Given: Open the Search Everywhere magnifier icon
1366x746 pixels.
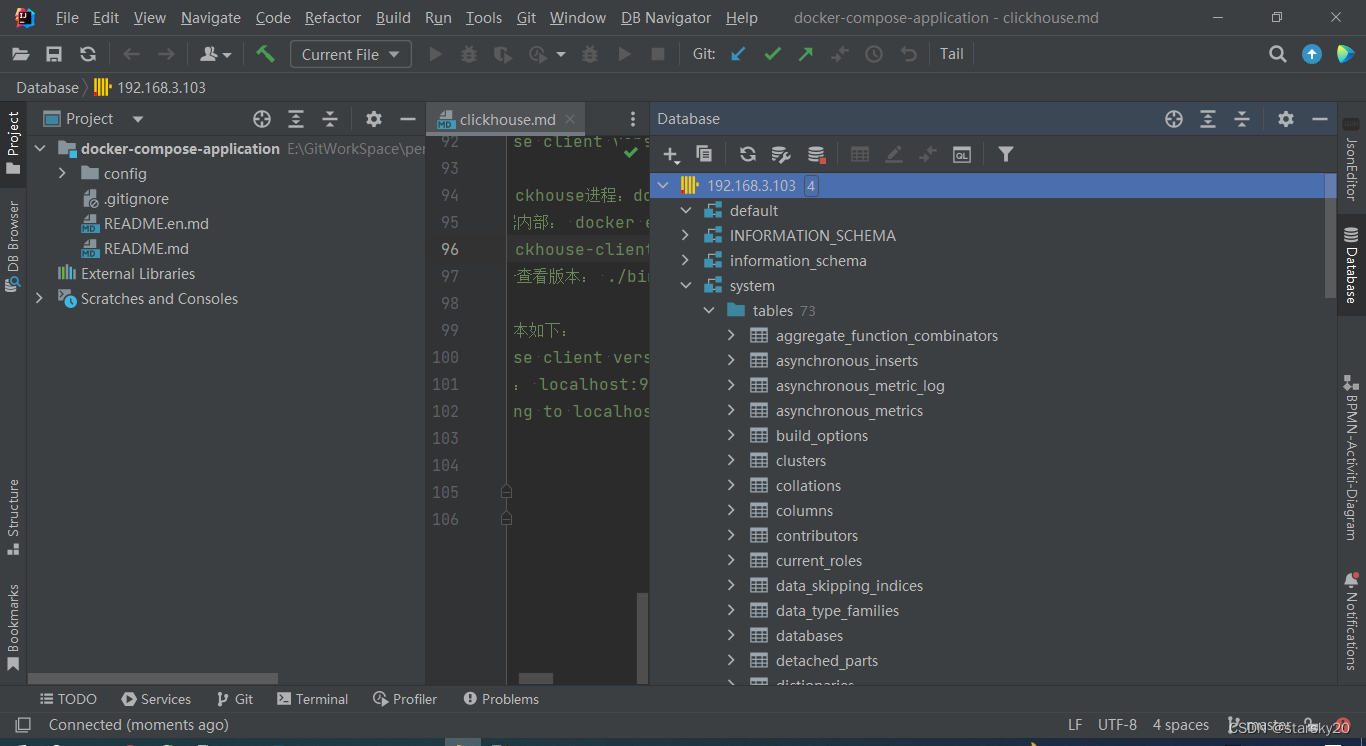Looking at the screenshot, I should 1277,54.
